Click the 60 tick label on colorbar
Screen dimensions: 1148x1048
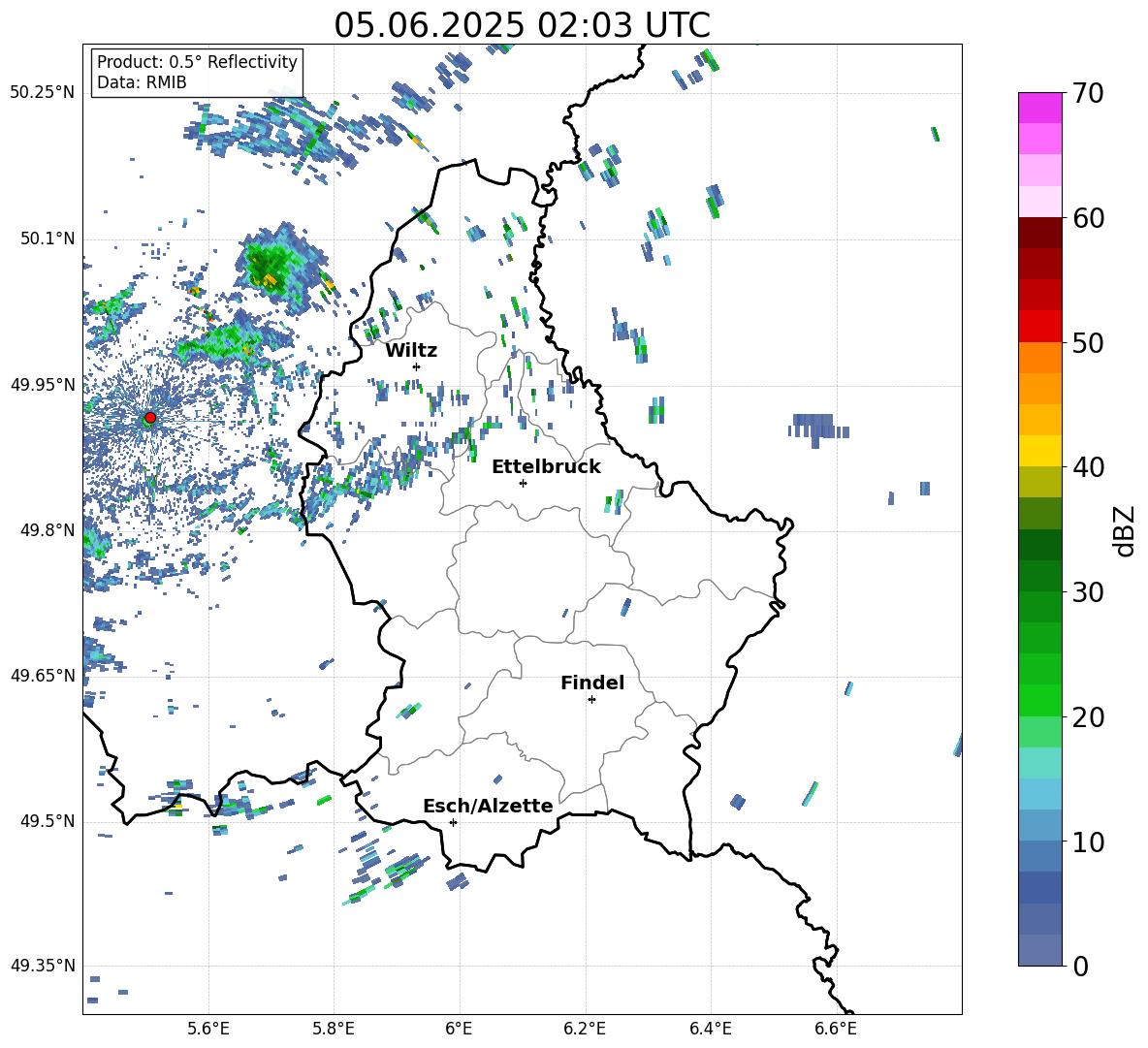pyautogui.click(x=1088, y=218)
